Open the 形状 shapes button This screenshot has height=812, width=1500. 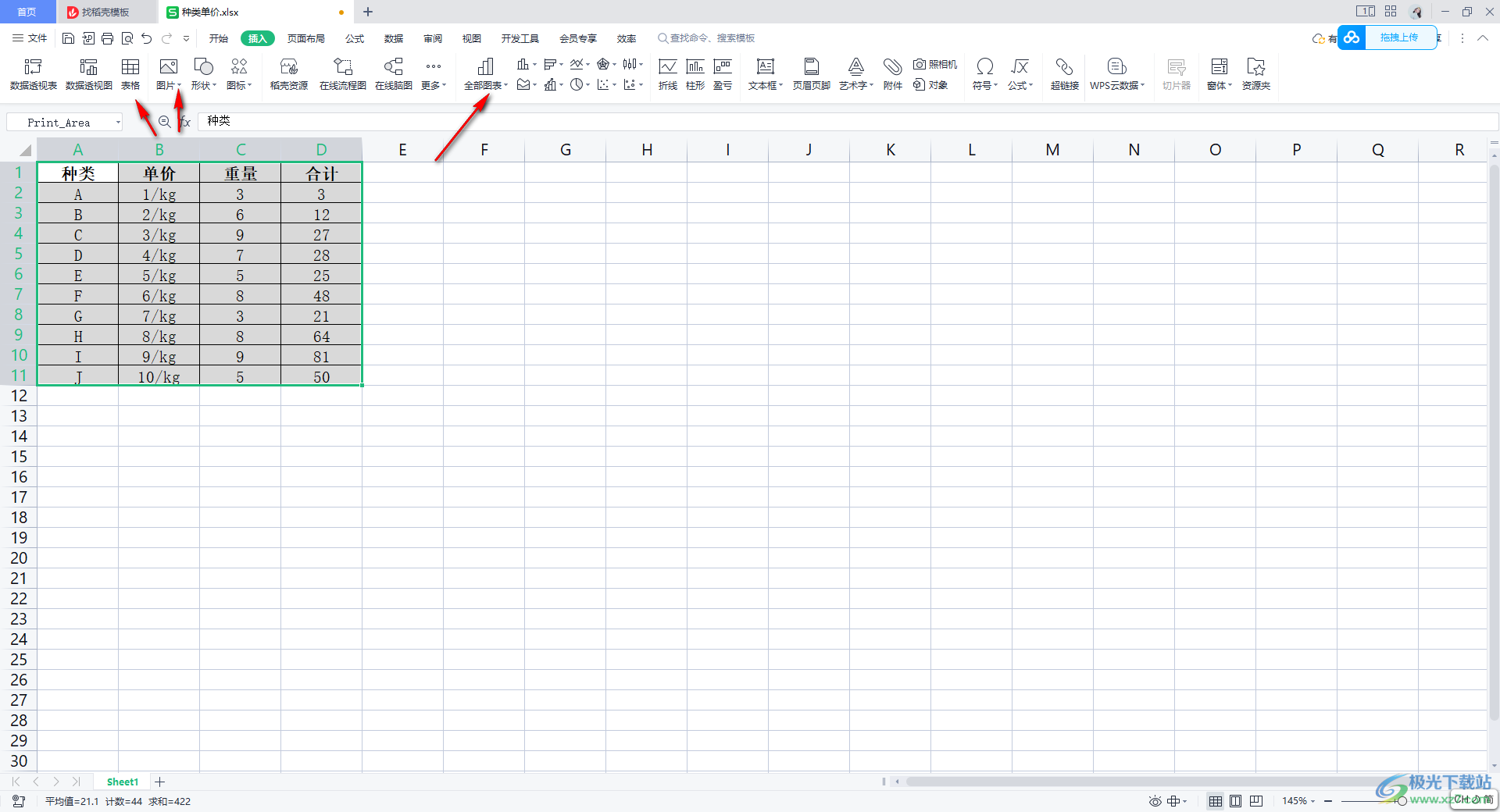click(x=203, y=74)
